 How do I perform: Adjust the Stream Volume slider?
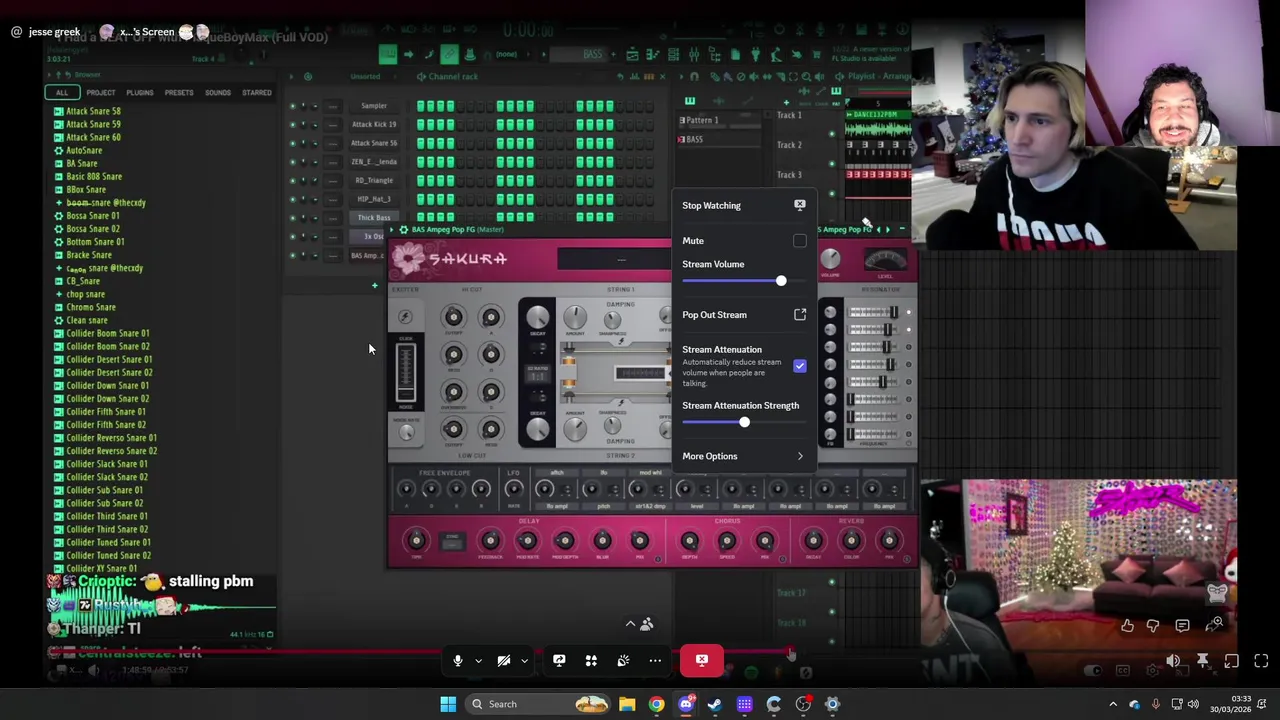pyautogui.click(x=744, y=281)
